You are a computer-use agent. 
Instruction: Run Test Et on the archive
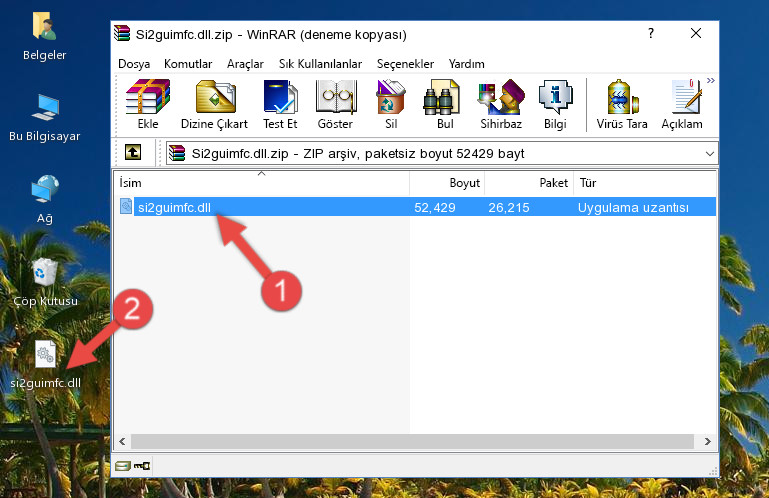point(280,104)
